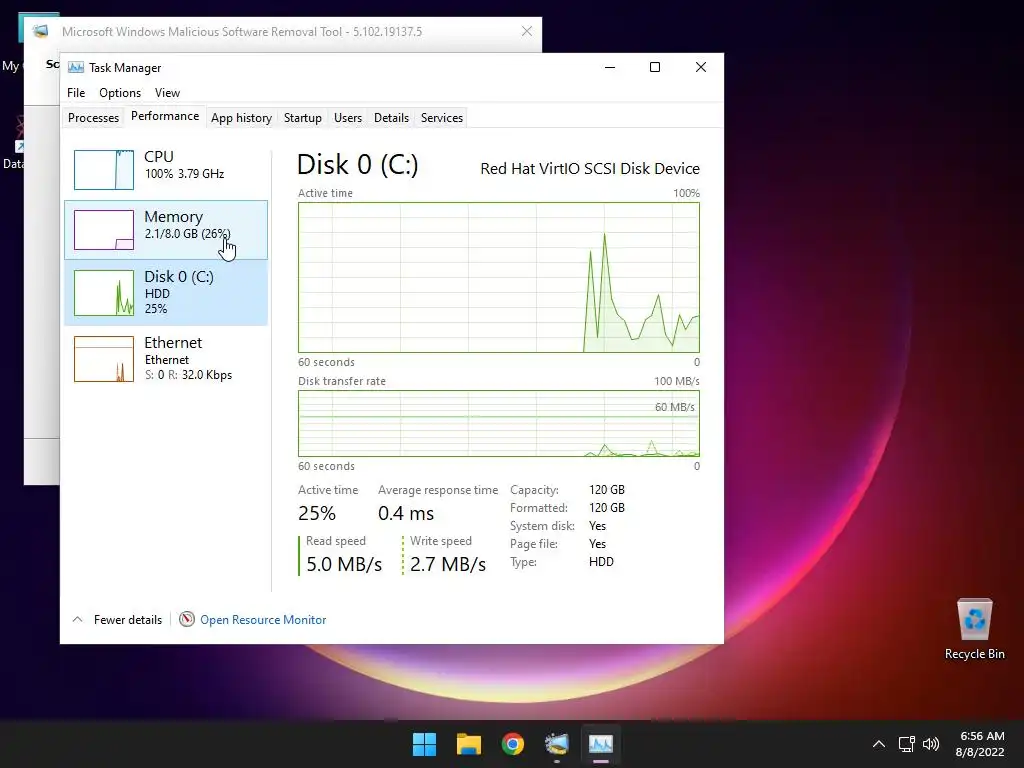Click the 2.7 MB/s write speed value

(448, 564)
